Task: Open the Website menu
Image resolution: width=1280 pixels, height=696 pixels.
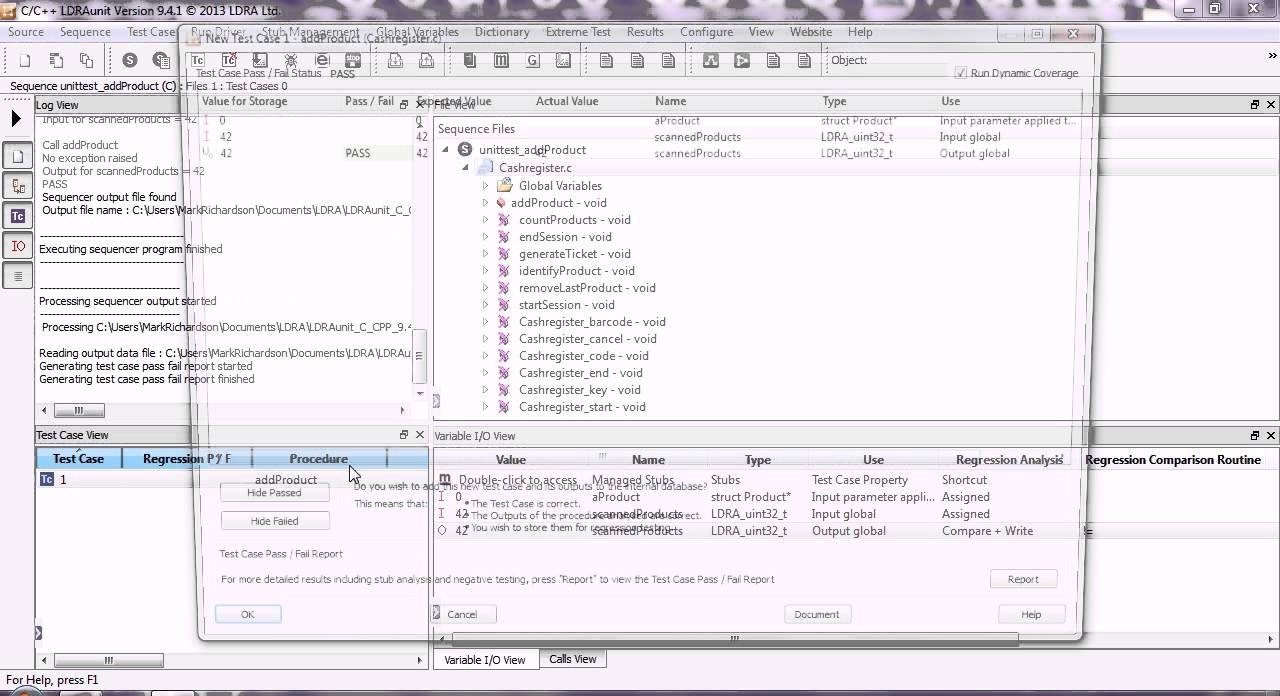Action: (x=811, y=32)
